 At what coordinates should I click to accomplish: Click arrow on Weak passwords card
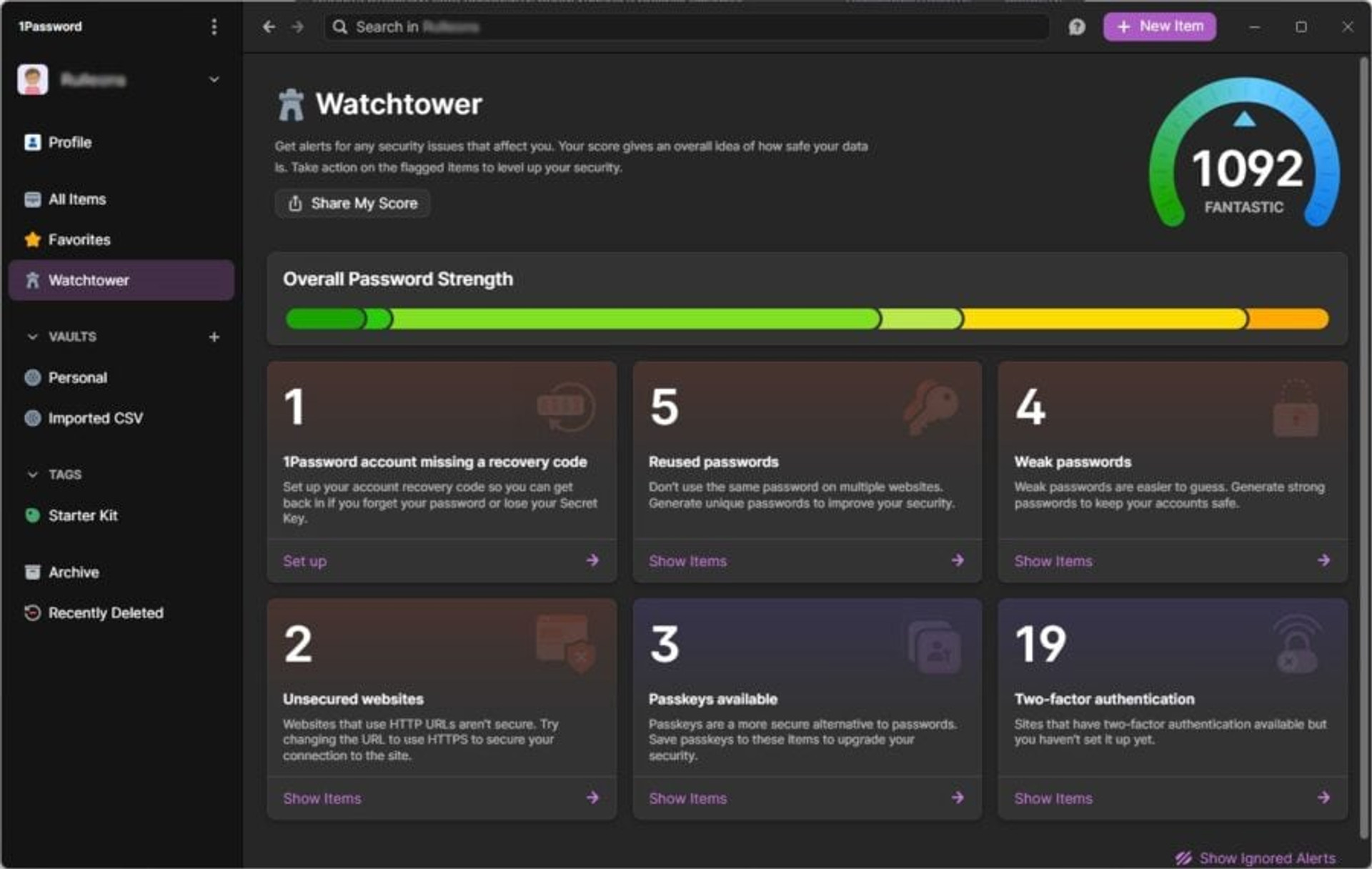pyautogui.click(x=1323, y=560)
